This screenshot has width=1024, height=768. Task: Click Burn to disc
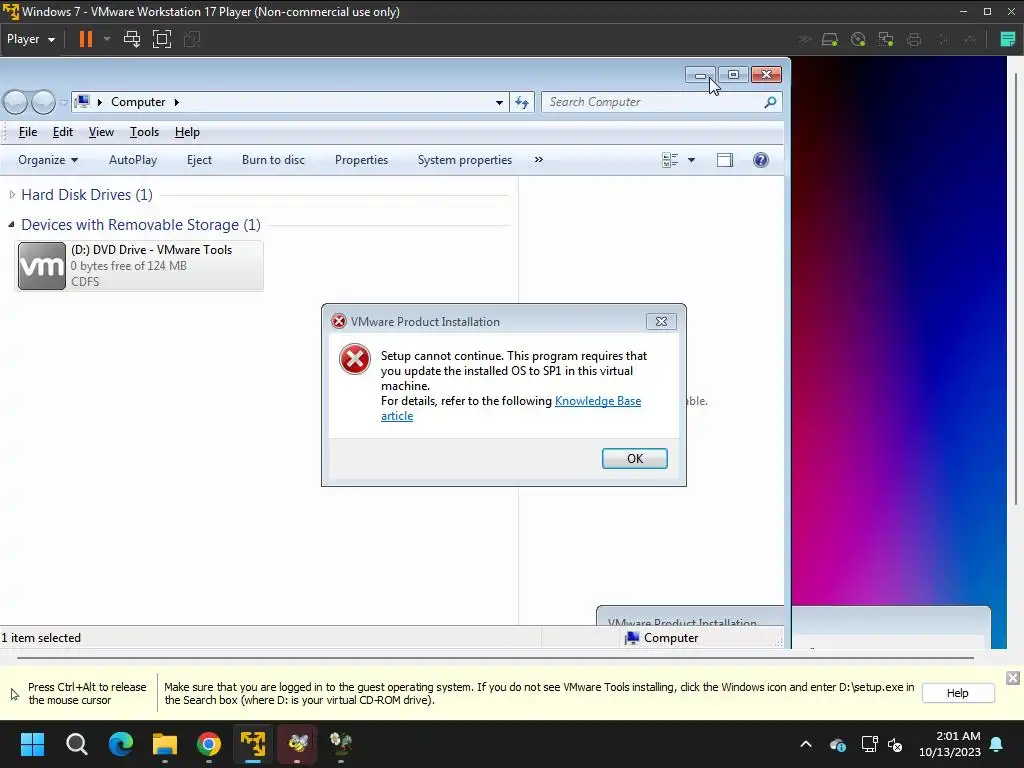click(273, 160)
